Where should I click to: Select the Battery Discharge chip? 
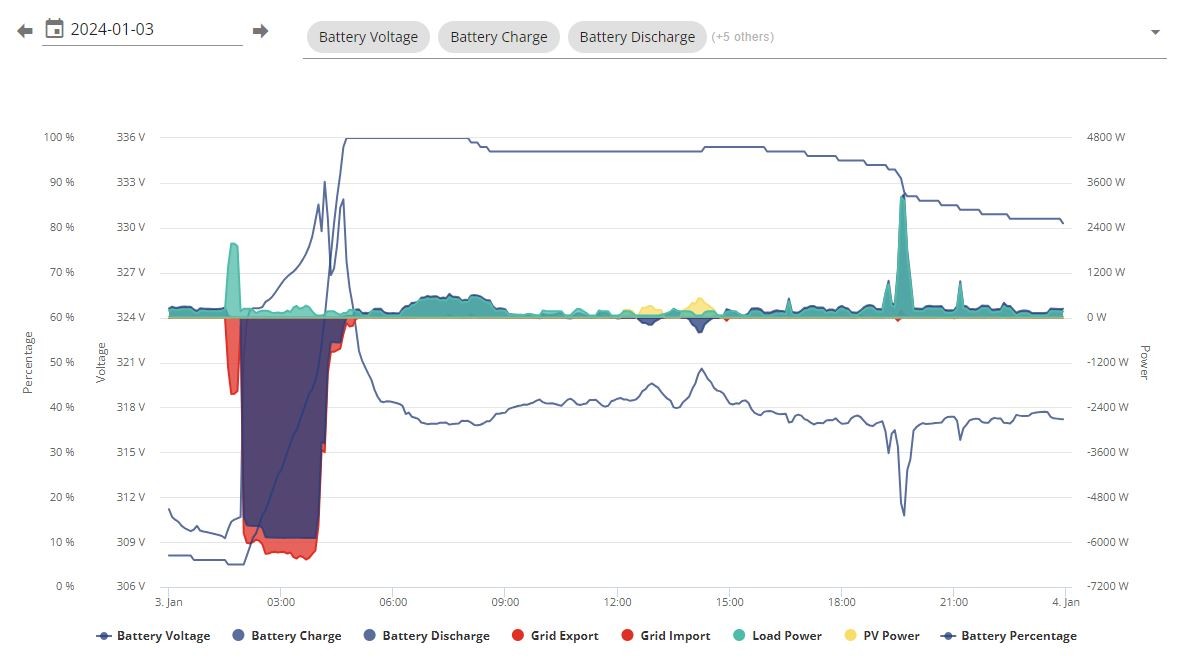click(x=637, y=37)
